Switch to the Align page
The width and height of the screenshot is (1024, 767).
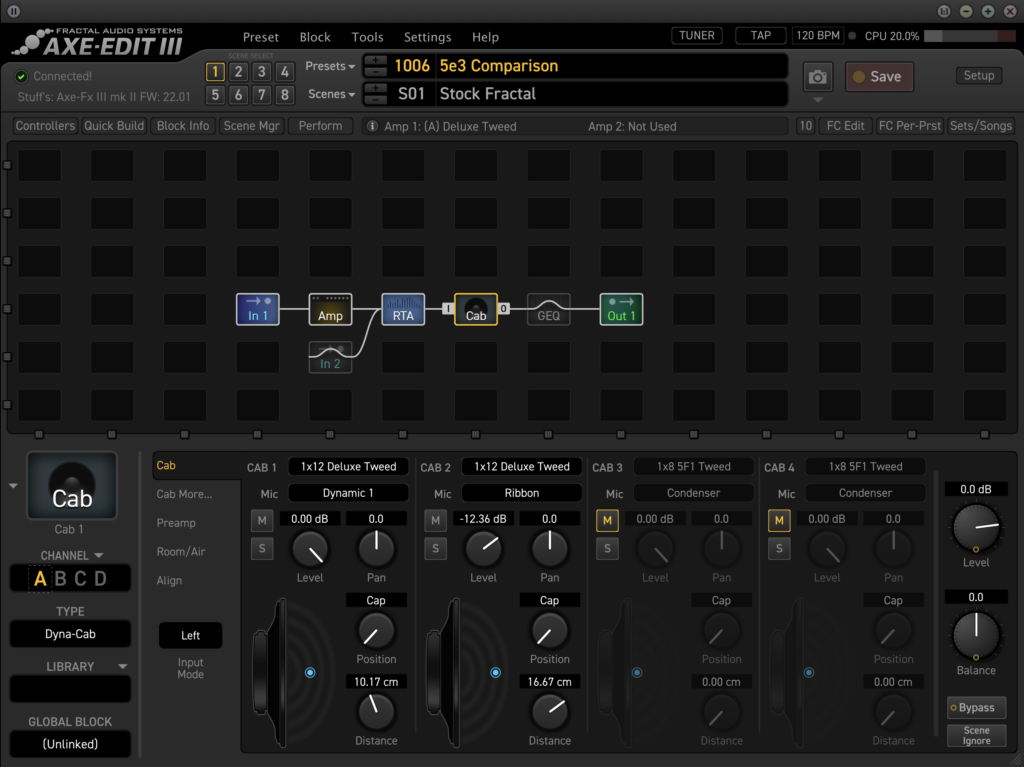(x=169, y=580)
